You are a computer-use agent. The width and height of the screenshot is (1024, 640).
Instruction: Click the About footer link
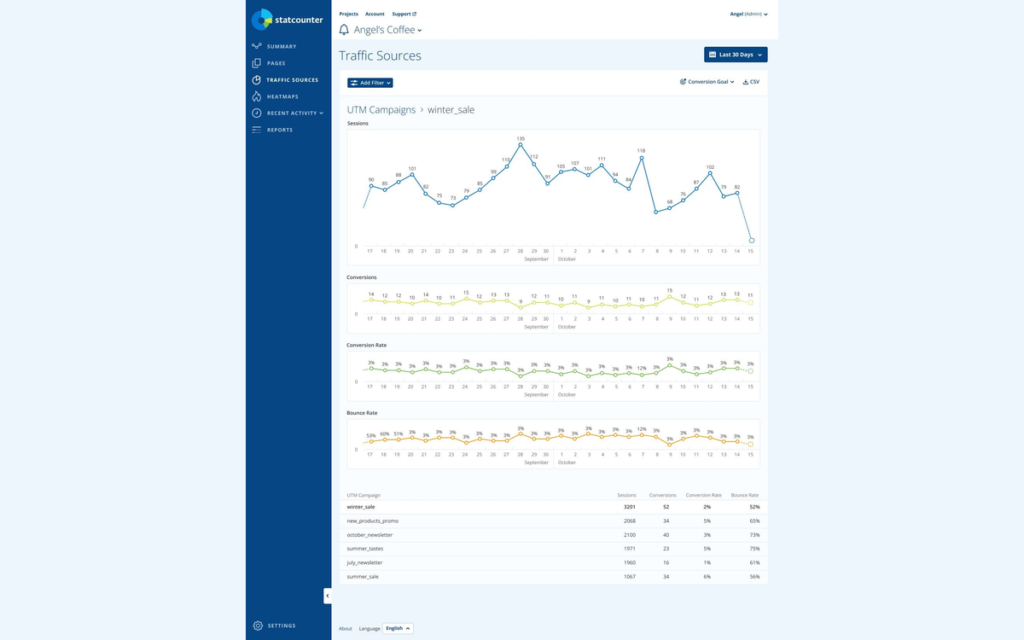(x=345, y=628)
